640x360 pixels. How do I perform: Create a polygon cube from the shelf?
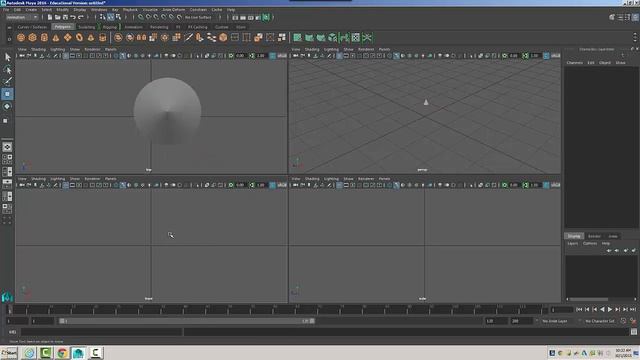[x=33, y=38]
